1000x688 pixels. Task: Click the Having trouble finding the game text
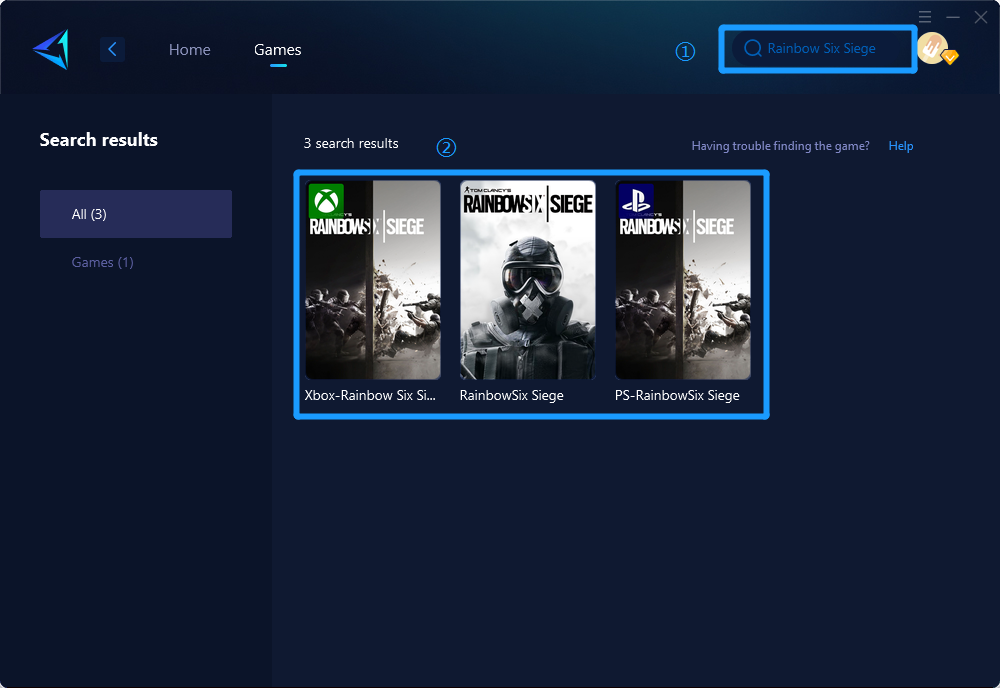tap(781, 146)
